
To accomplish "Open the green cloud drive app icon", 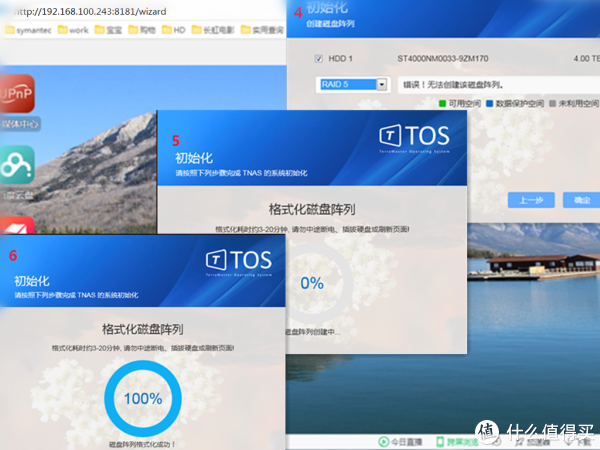I will 17,165.
